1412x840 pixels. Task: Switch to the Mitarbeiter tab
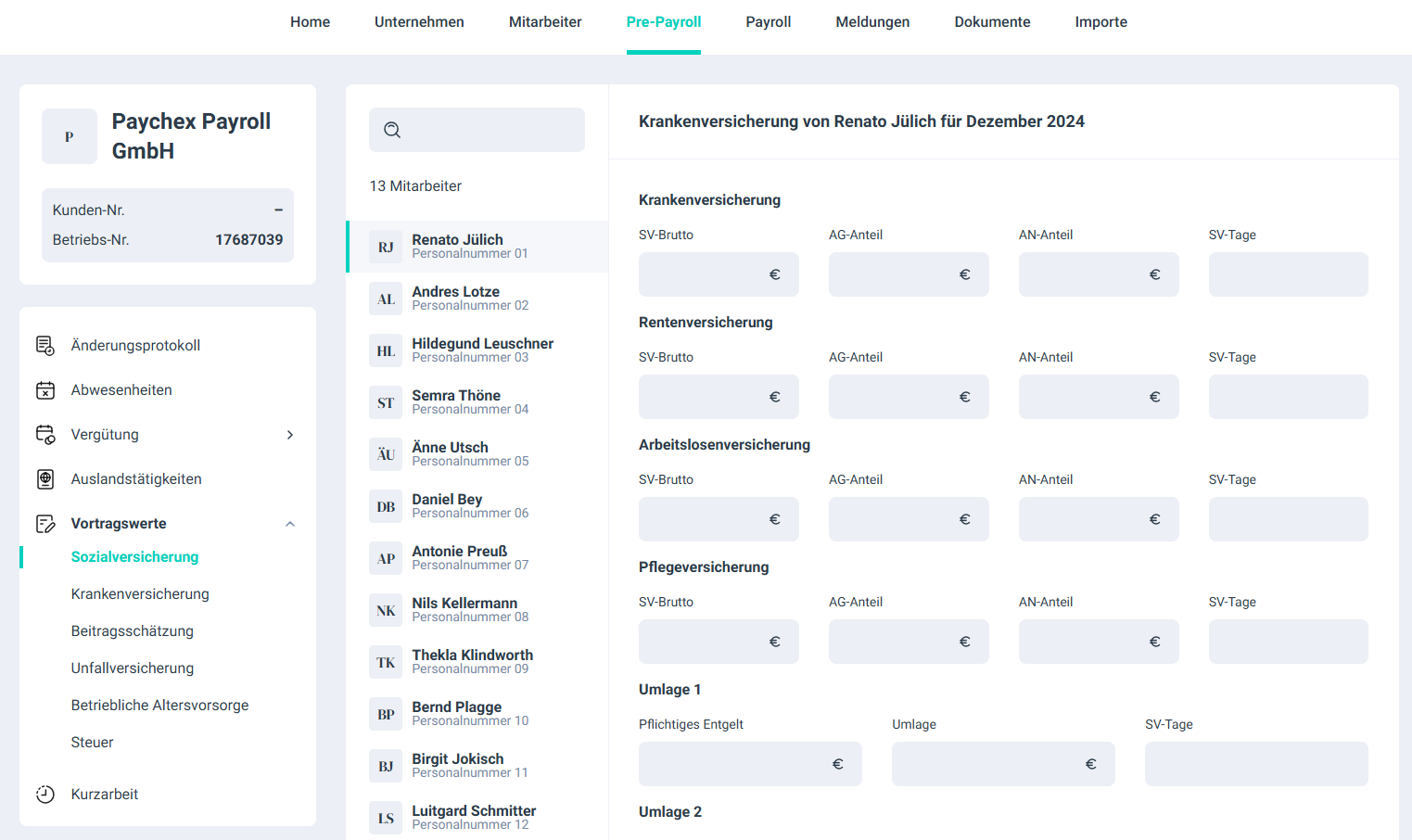pyautogui.click(x=545, y=22)
